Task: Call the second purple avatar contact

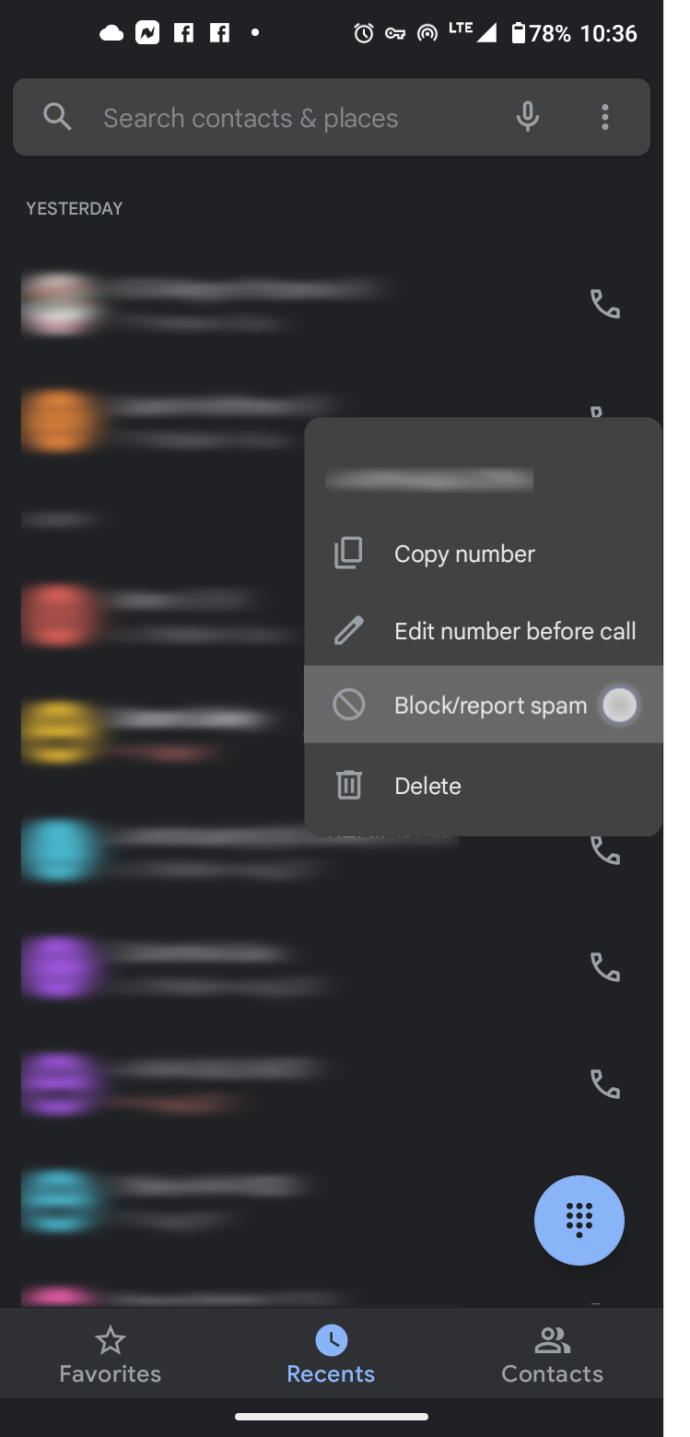Action: (605, 1084)
